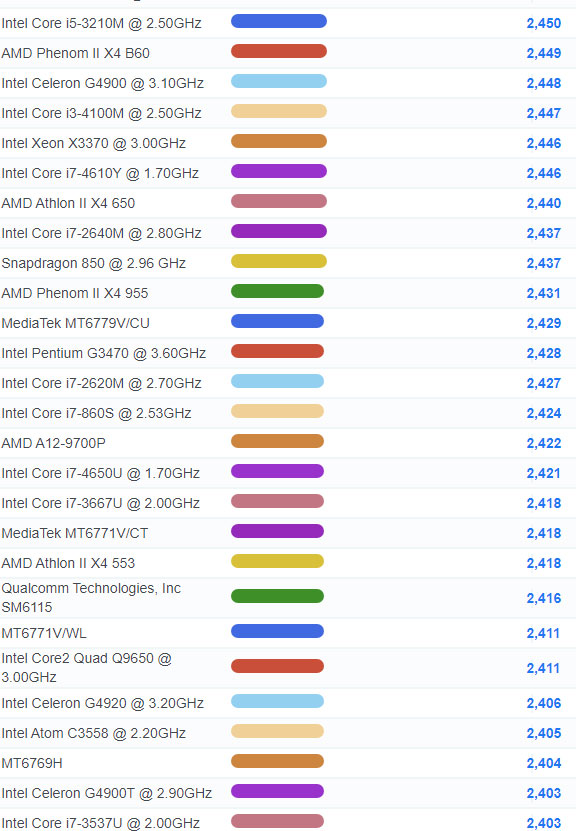This screenshot has width=576, height=831.
Task: Open Intel Core i7-3667U @ 2.00GHz
Action: click(x=100, y=503)
